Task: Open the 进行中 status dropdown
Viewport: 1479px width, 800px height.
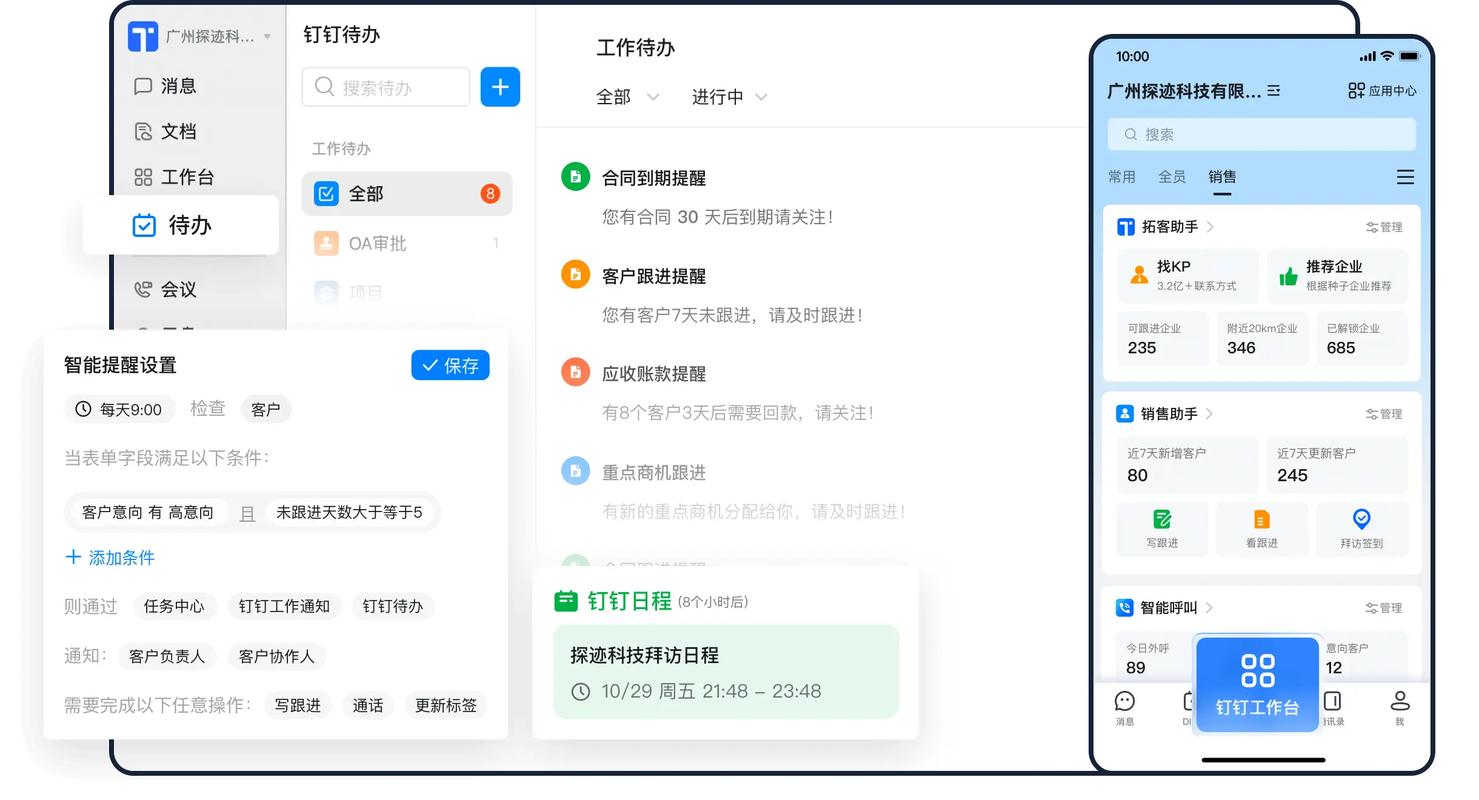Action: (729, 97)
